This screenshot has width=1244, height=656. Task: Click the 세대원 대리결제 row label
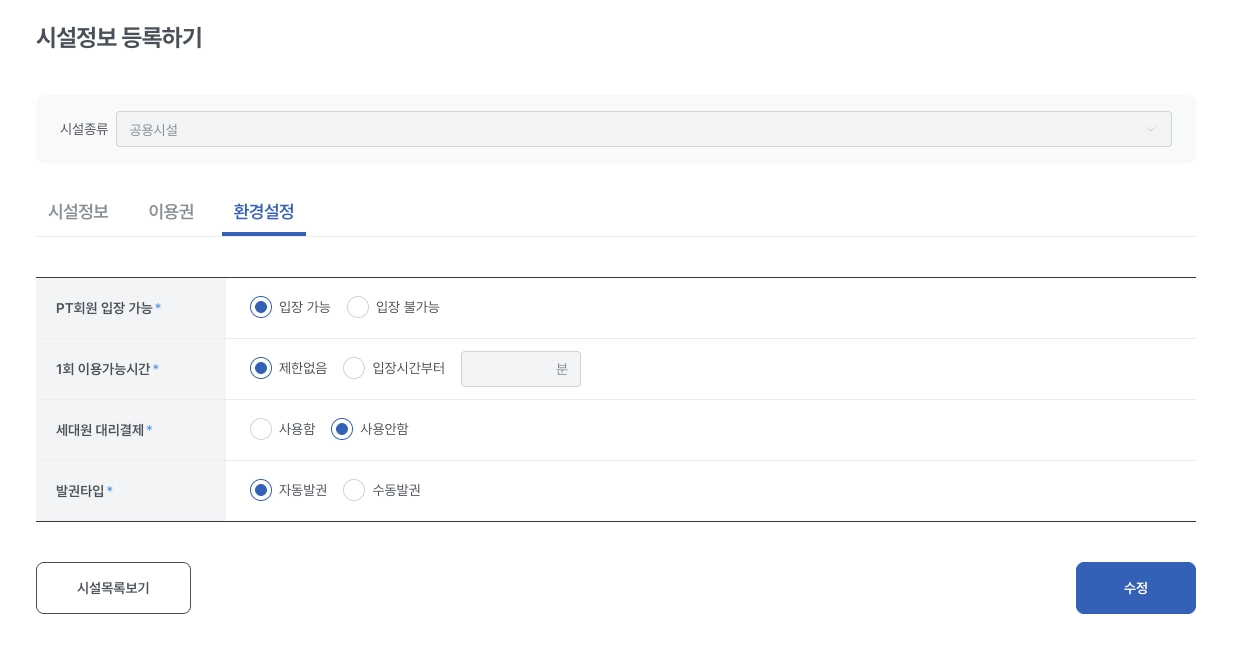(x=100, y=430)
